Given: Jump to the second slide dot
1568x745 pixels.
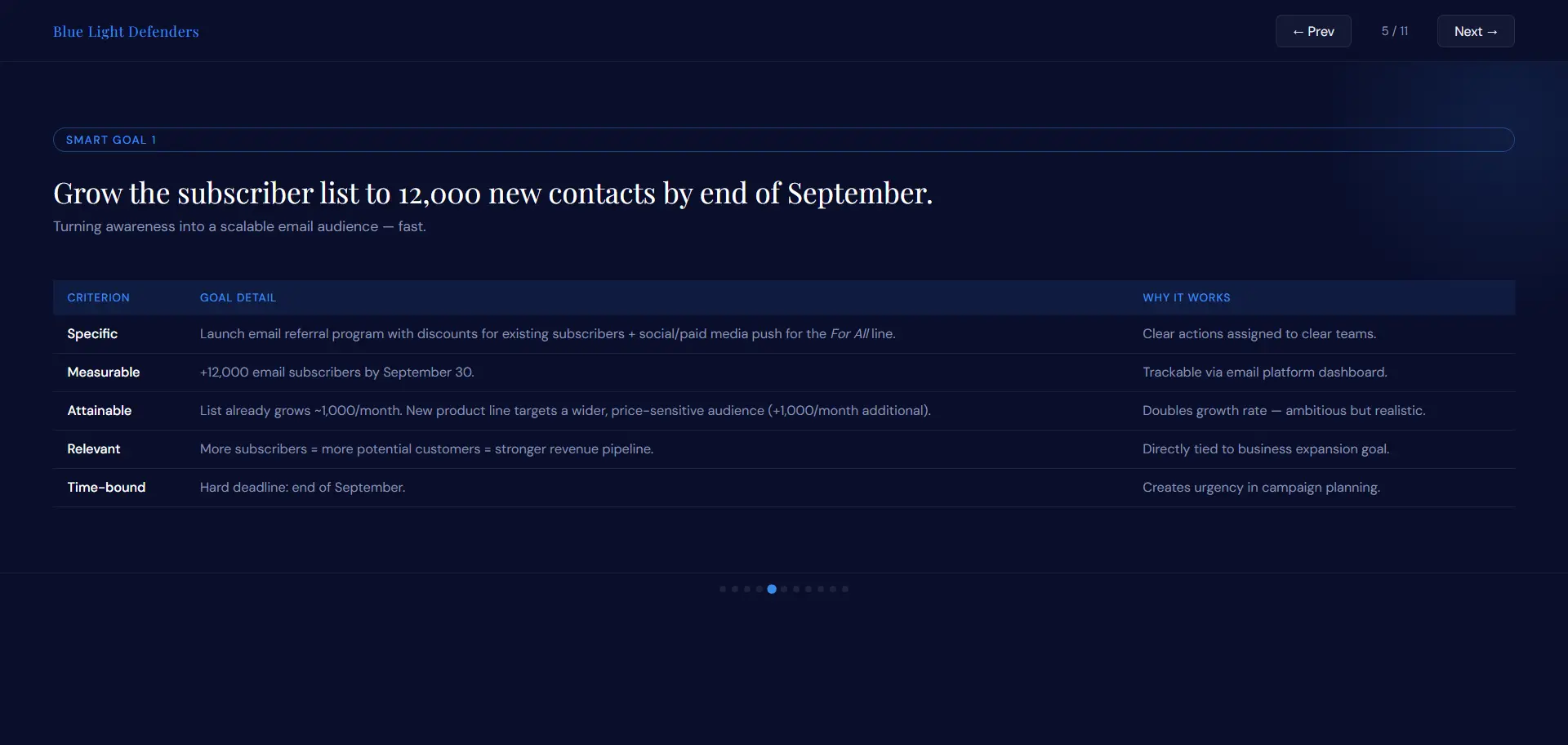Looking at the screenshot, I should coord(735,589).
